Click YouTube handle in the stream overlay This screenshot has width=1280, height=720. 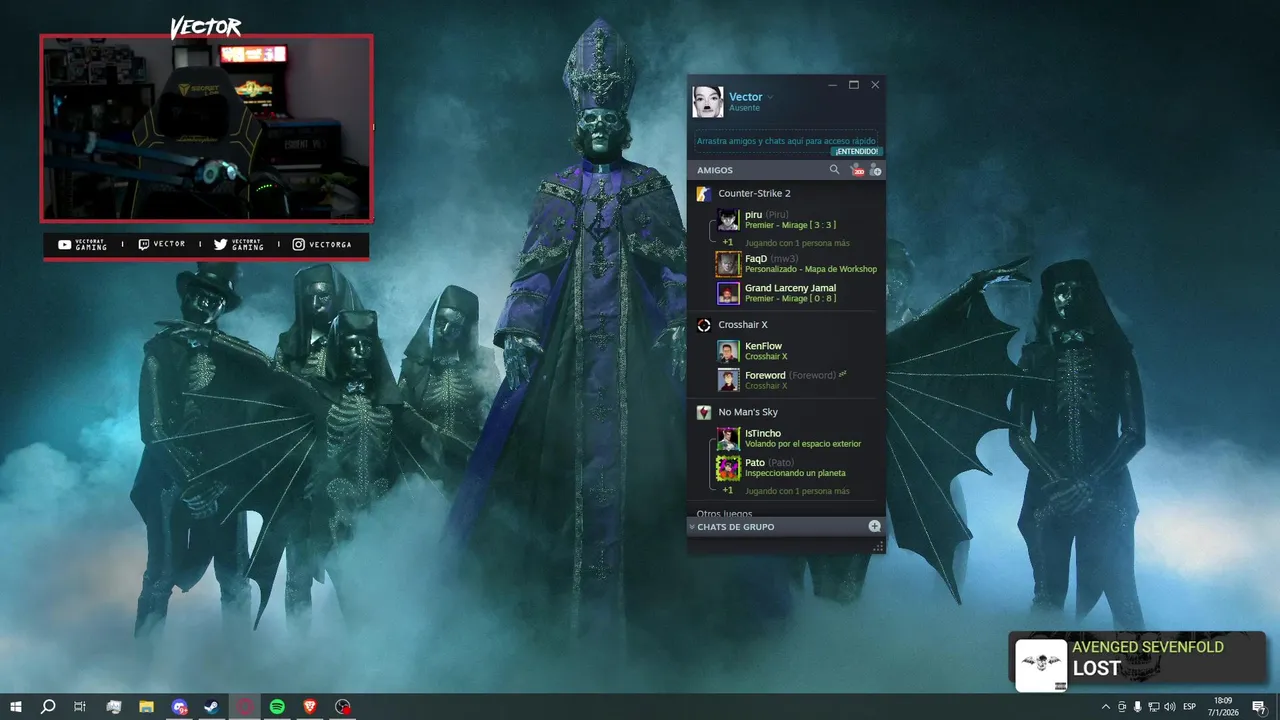click(x=83, y=244)
